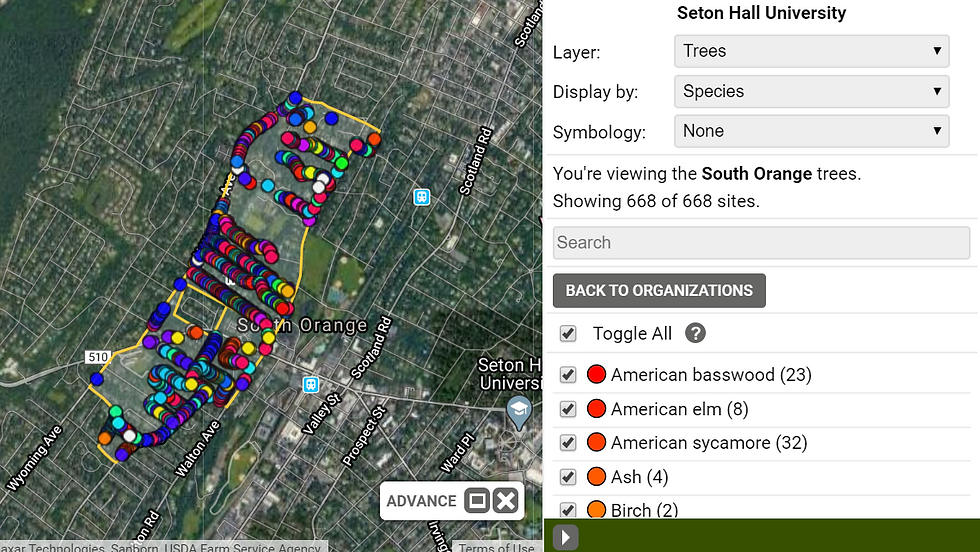
Task: Click the Seton Hall University graduation cap marker
Action: coord(519,411)
